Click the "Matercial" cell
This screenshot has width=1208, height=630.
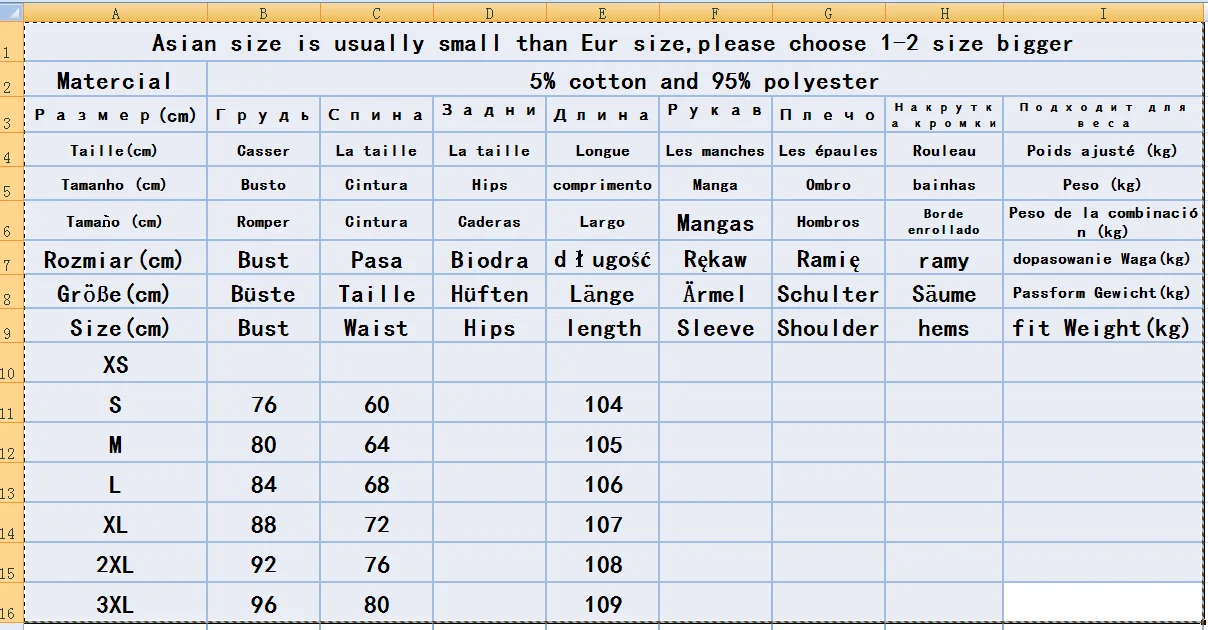[x=115, y=81]
